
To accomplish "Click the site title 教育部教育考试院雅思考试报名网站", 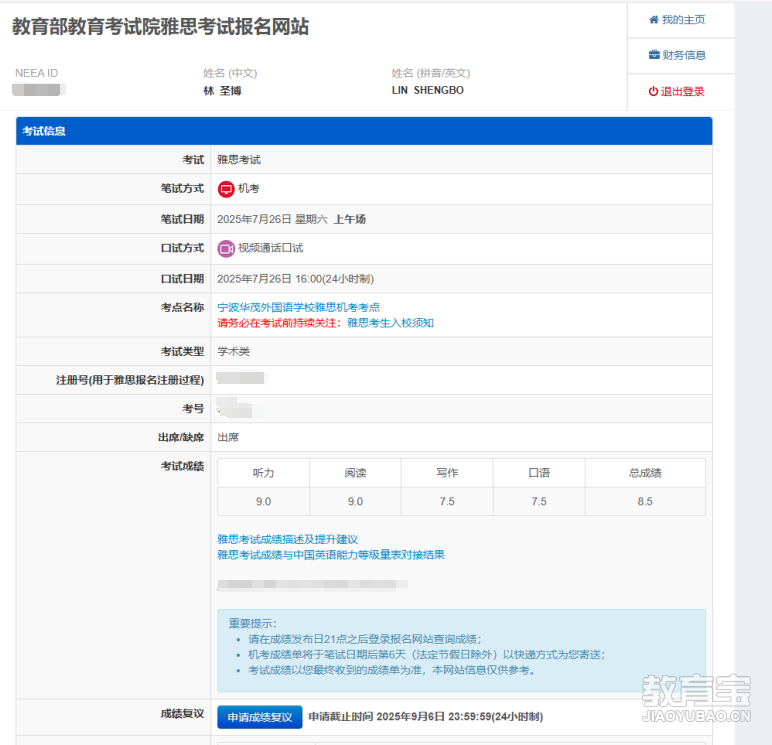I will coord(161,27).
